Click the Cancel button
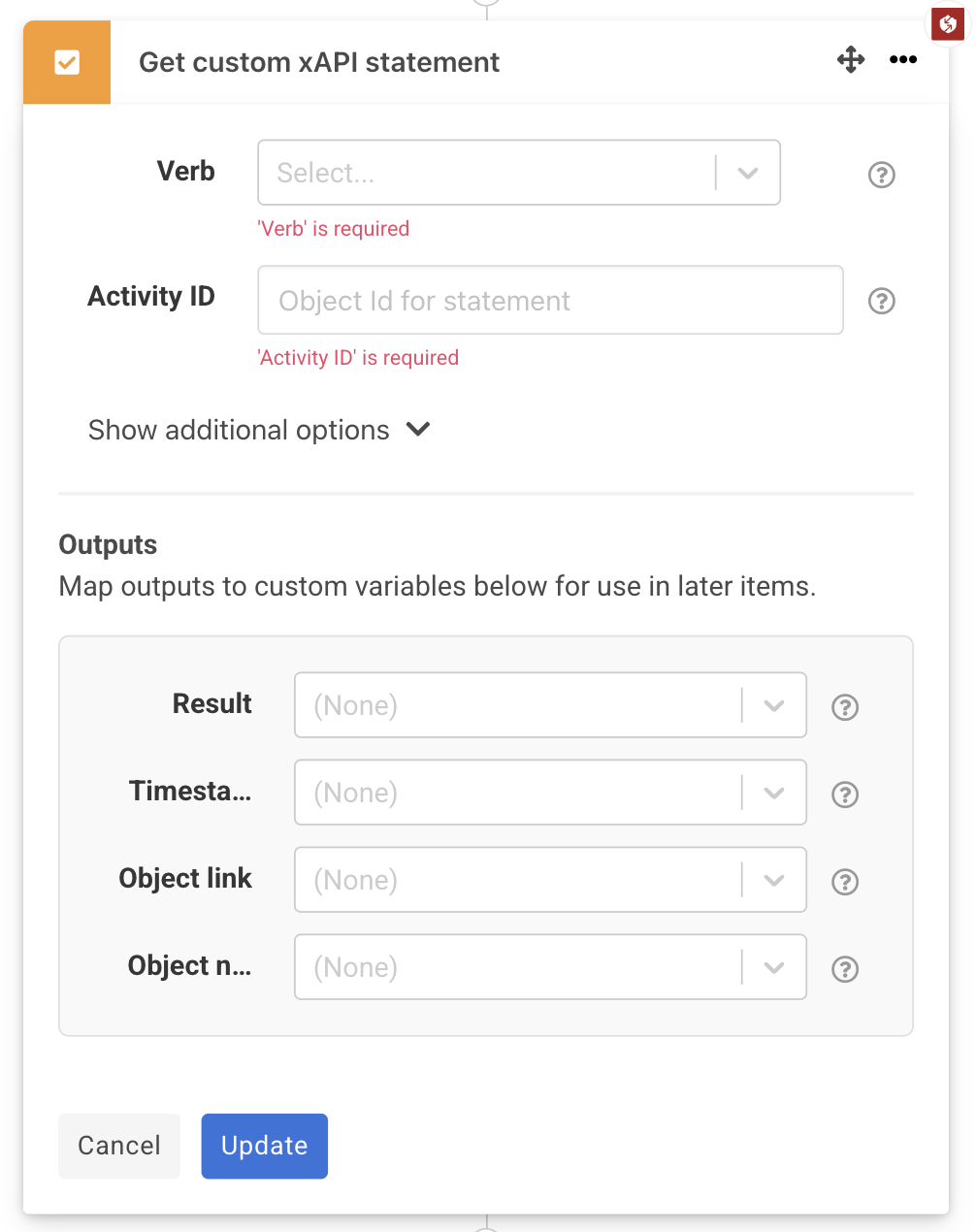This screenshot has height=1232, width=976. pos(118,1146)
